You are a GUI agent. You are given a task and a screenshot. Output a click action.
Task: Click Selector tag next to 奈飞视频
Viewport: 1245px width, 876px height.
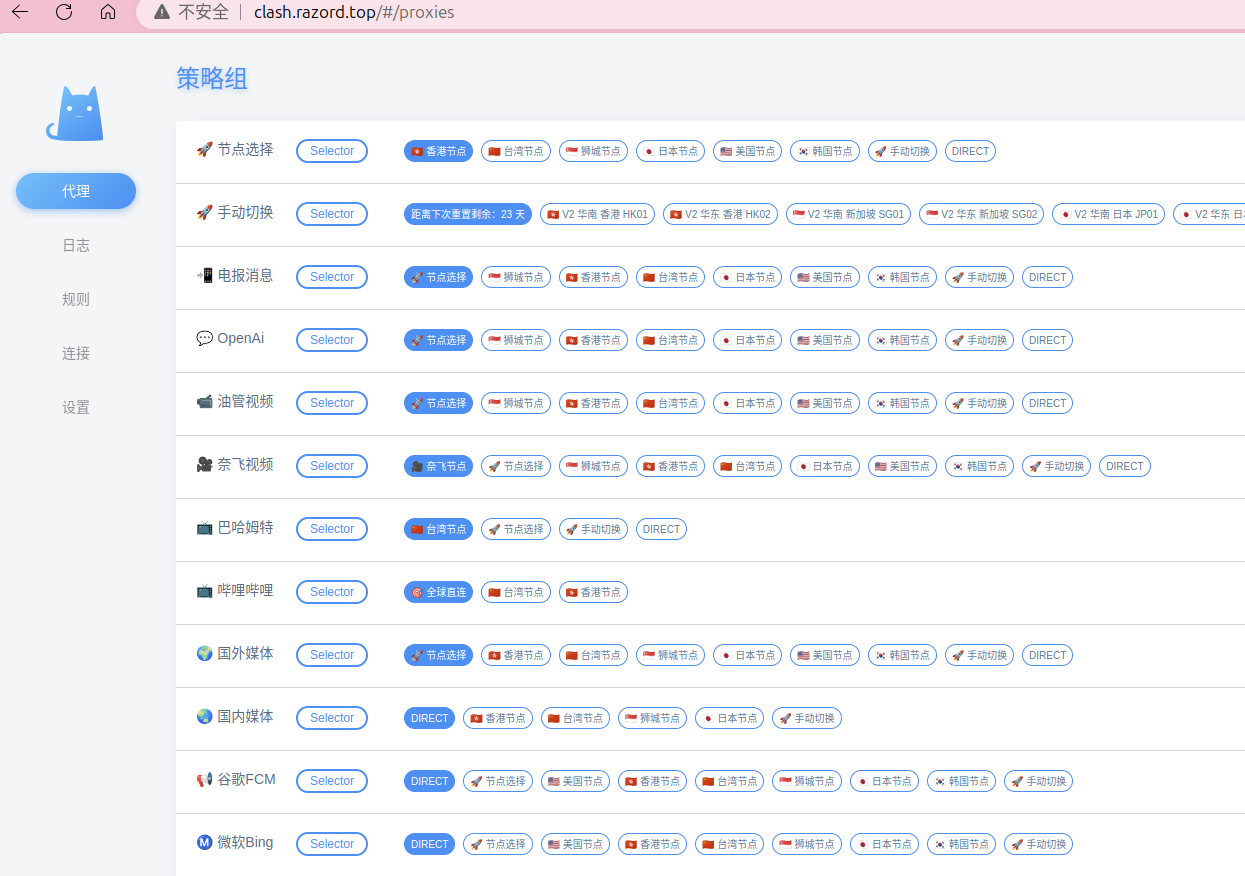pyautogui.click(x=331, y=466)
